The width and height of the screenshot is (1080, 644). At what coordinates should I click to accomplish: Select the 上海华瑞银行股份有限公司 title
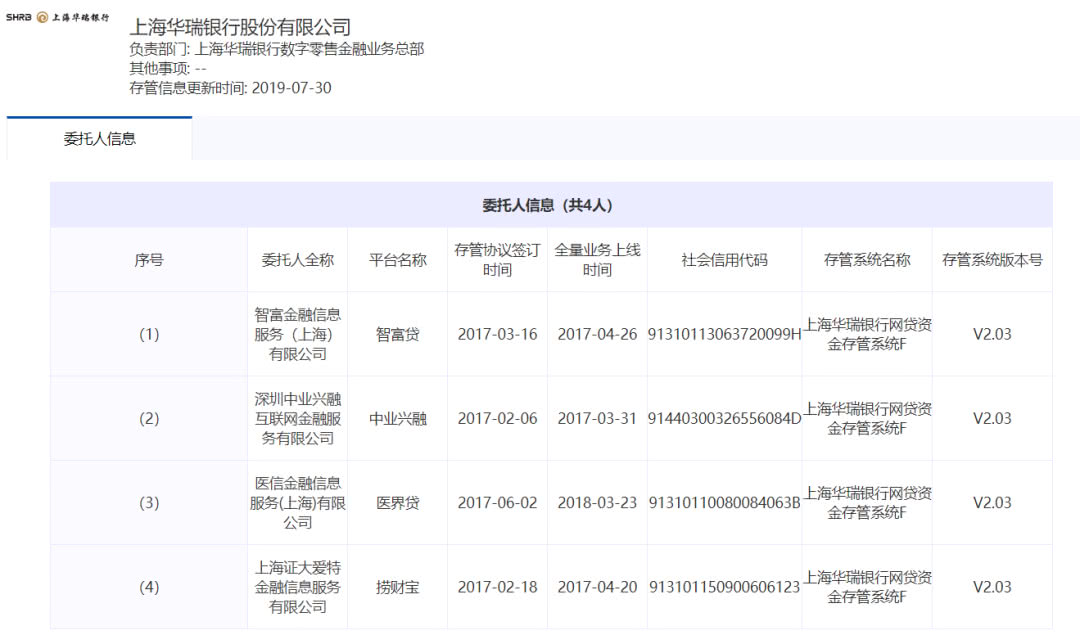click(240, 27)
